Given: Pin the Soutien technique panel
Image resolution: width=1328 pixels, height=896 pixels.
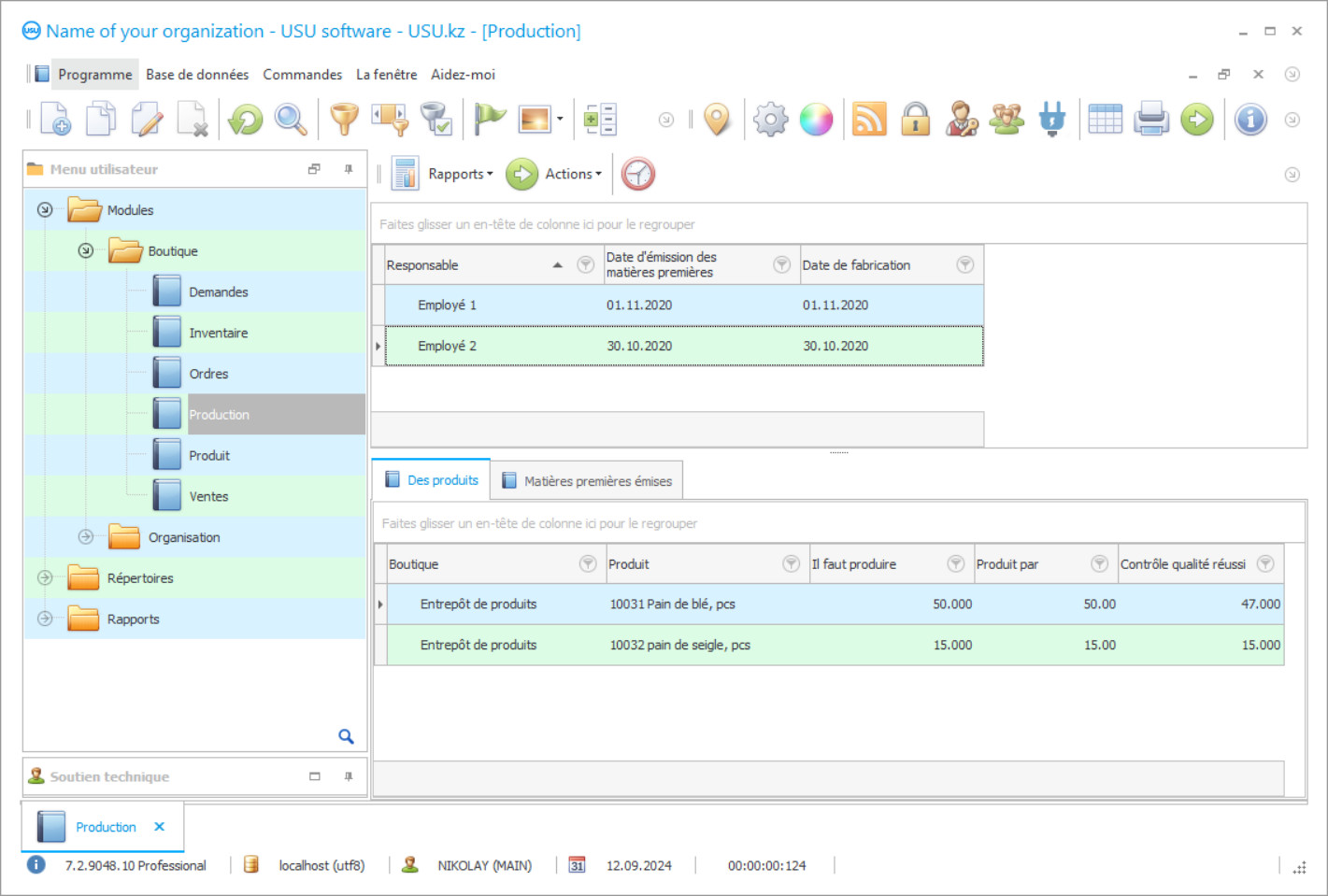Looking at the screenshot, I should [349, 776].
